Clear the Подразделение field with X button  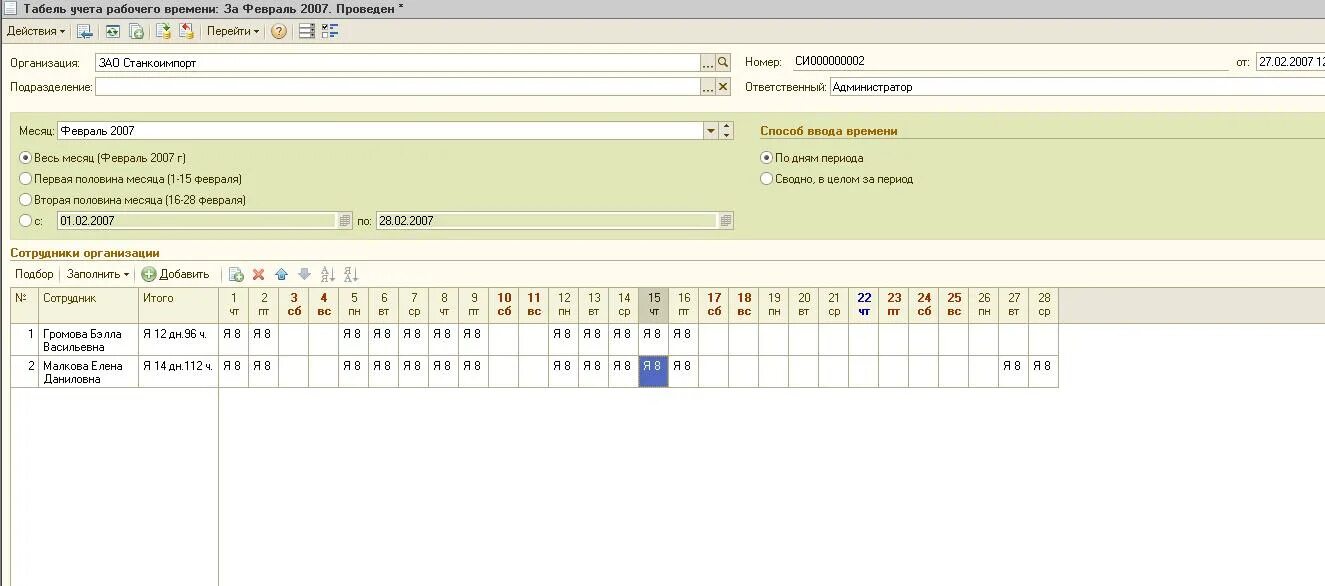click(x=724, y=87)
